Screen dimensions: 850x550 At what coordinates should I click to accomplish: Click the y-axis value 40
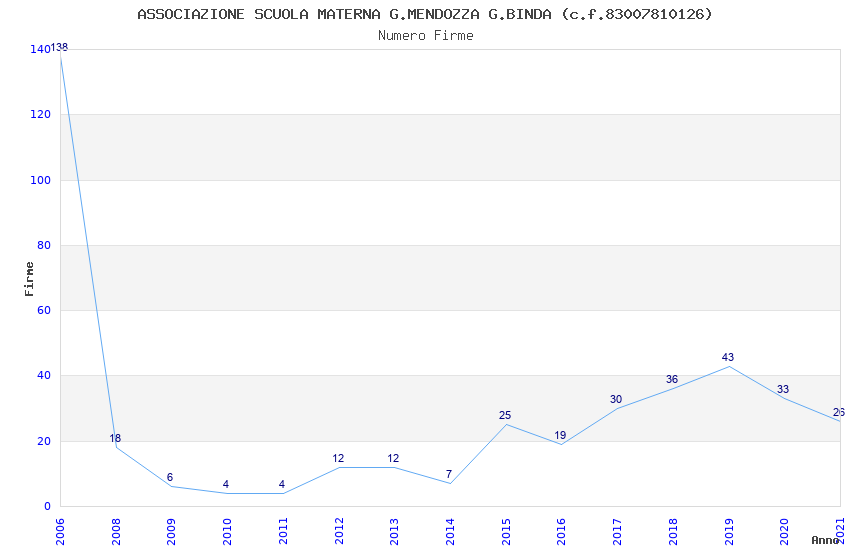[44, 376]
